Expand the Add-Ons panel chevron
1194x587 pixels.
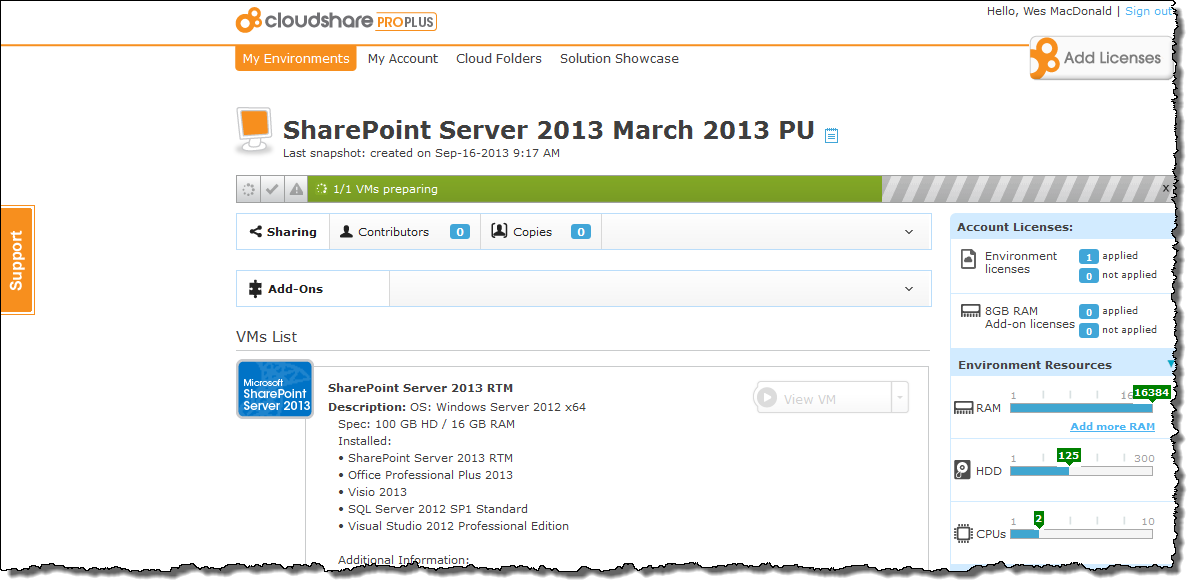tap(909, 289)
